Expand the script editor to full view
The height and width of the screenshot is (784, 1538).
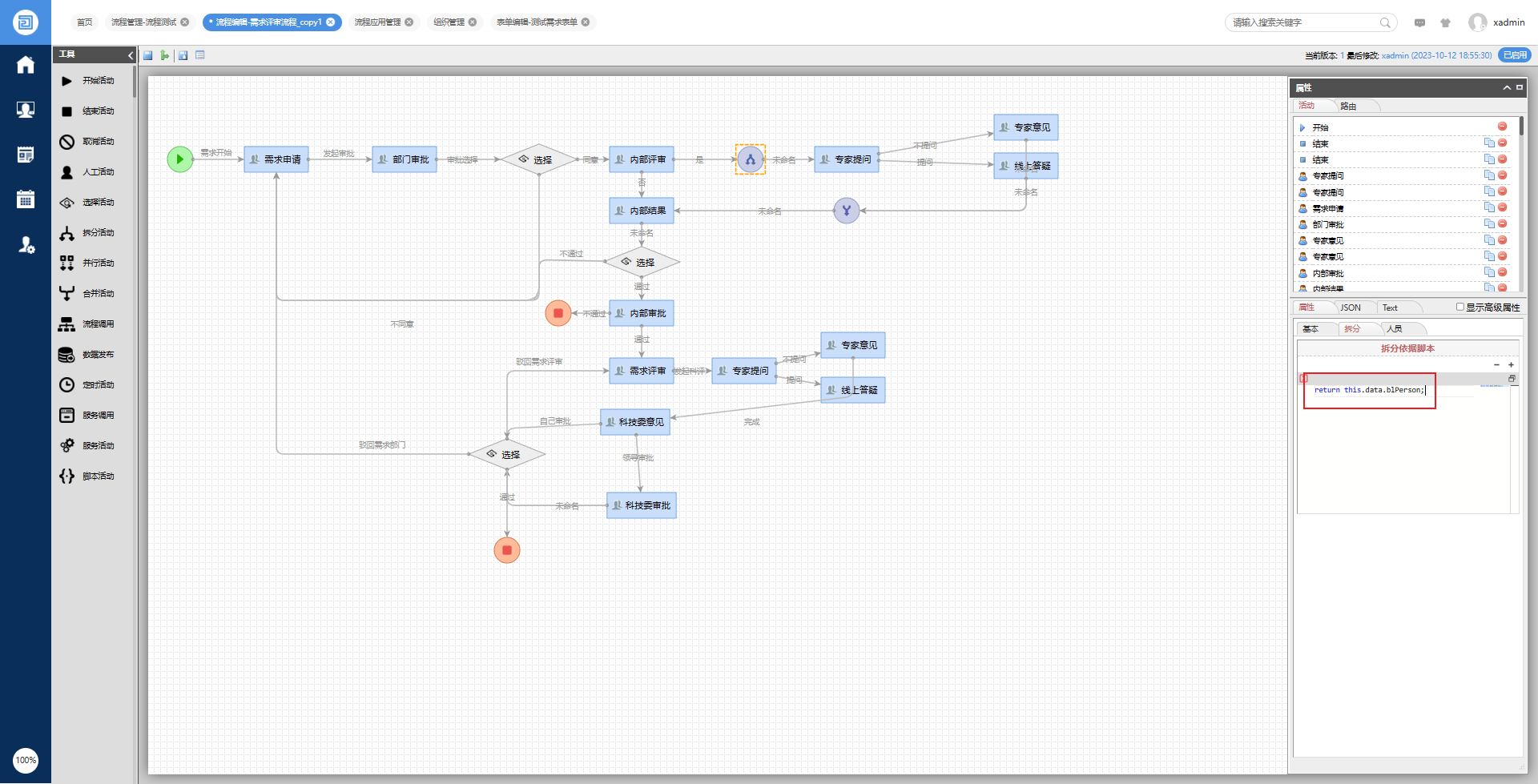(1512, 379)
